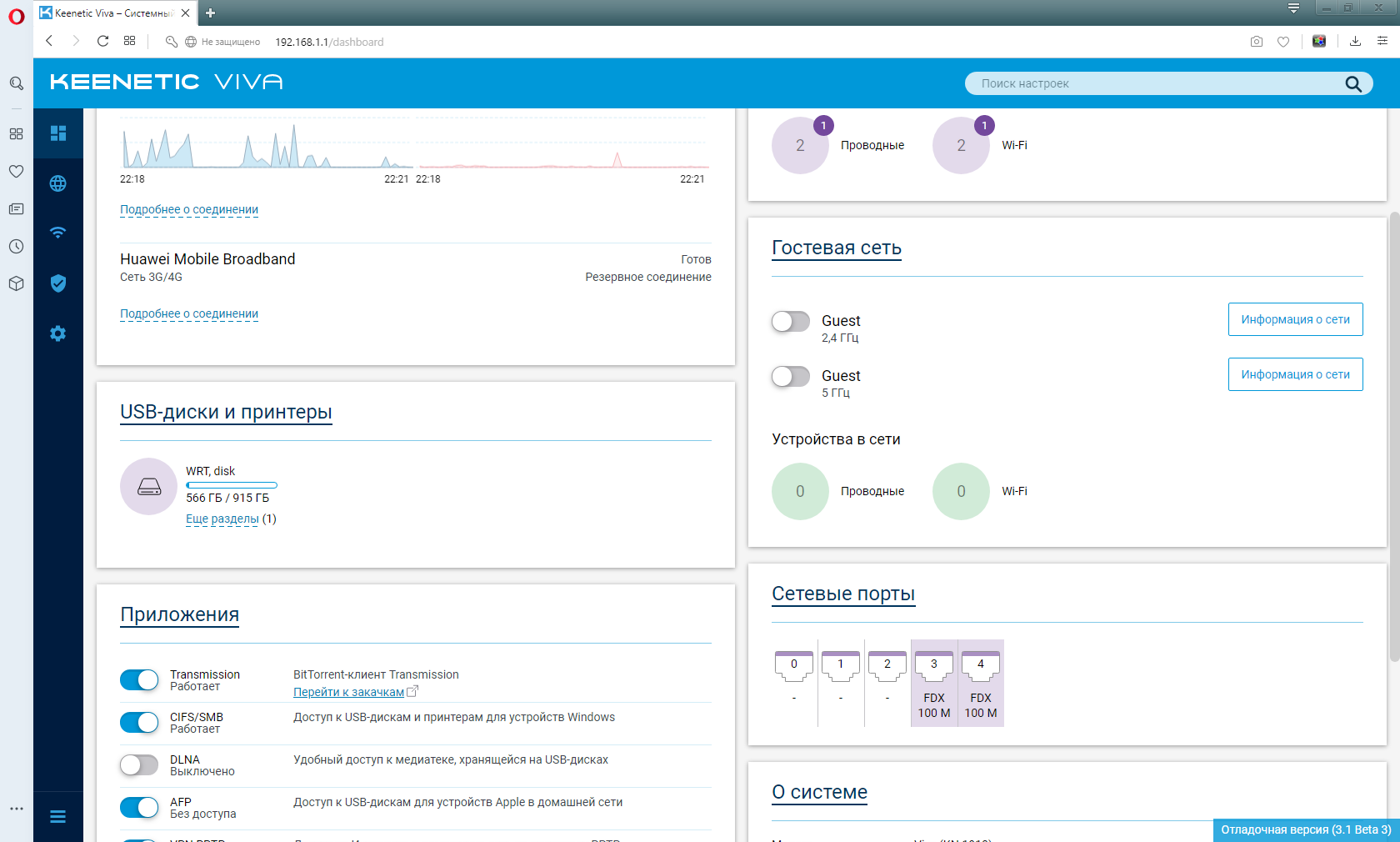Click the search magnifier in settings search
The width and height of the screenshot is (1400, 842).
pyautogui.click(x=1353, y=83)
